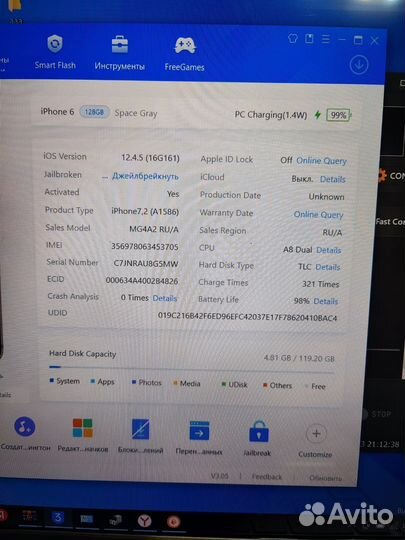Open the data transfer tool icon
The image size is (405, 540).
tap(199, 430)
